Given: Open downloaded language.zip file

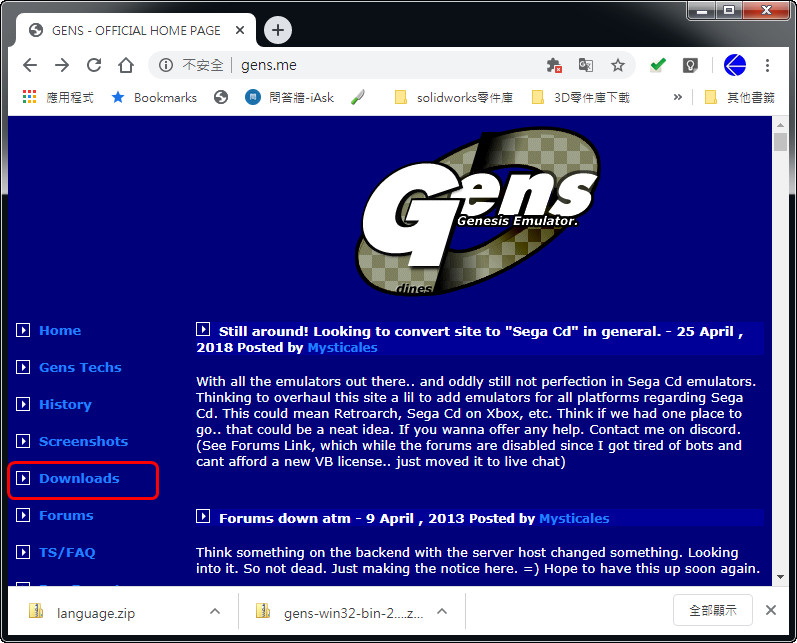Looking at the screenshot, I should point(97,613).
